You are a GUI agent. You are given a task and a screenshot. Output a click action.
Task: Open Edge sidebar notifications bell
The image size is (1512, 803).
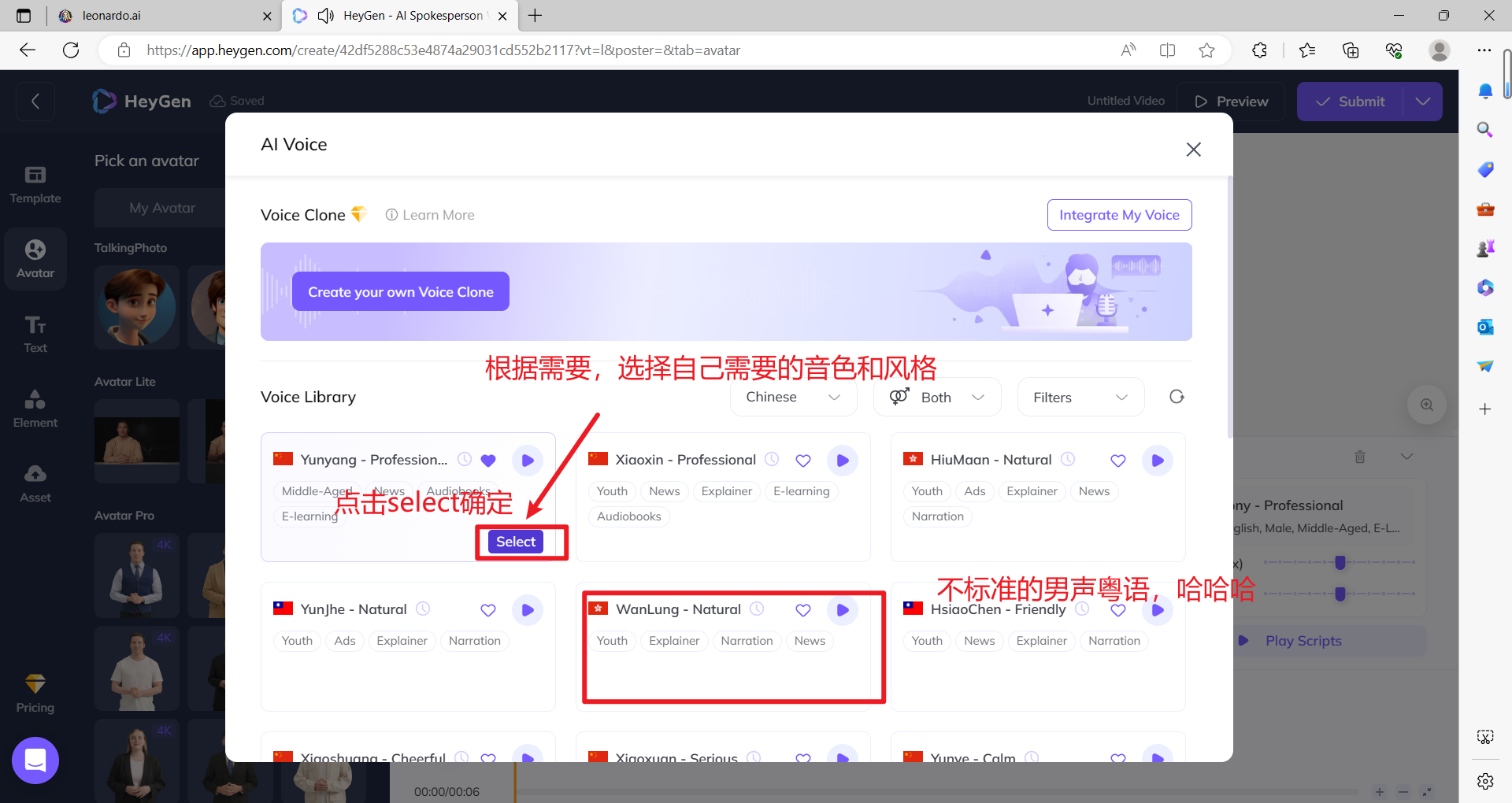tap(1485, 91)
